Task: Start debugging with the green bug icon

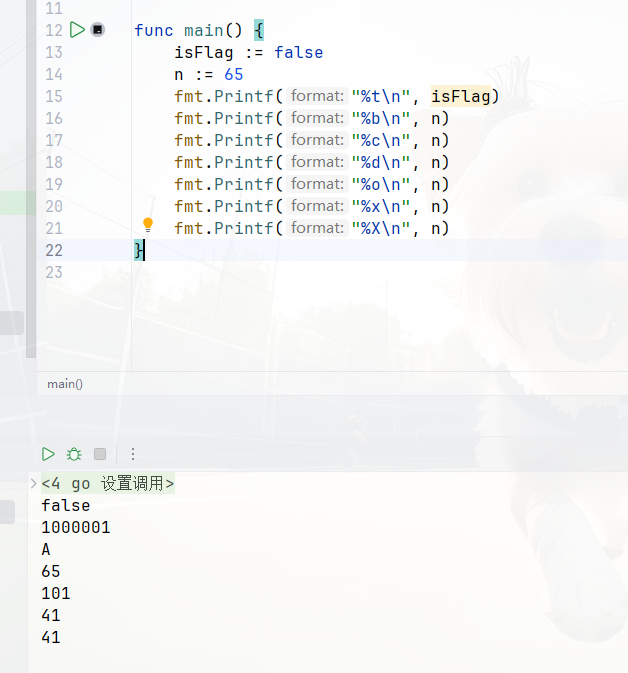Action: pyautogui.click(x=74, y=454)
